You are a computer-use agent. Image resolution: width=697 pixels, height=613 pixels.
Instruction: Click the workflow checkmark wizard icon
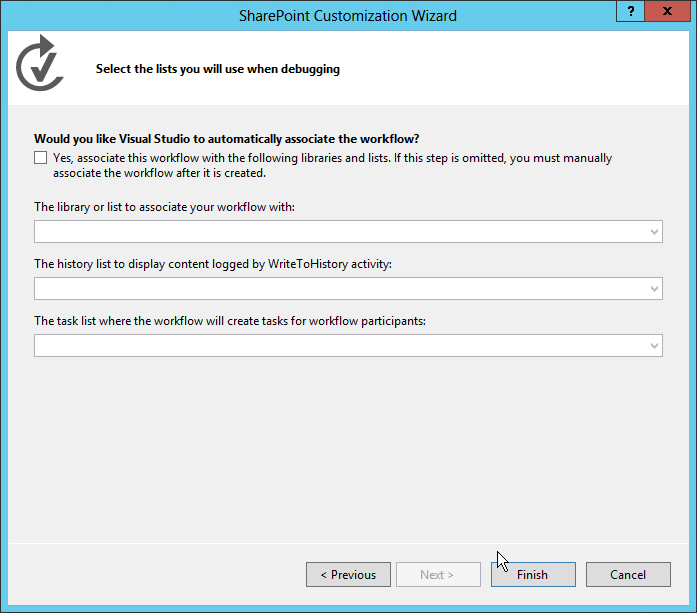coord(40,63)
